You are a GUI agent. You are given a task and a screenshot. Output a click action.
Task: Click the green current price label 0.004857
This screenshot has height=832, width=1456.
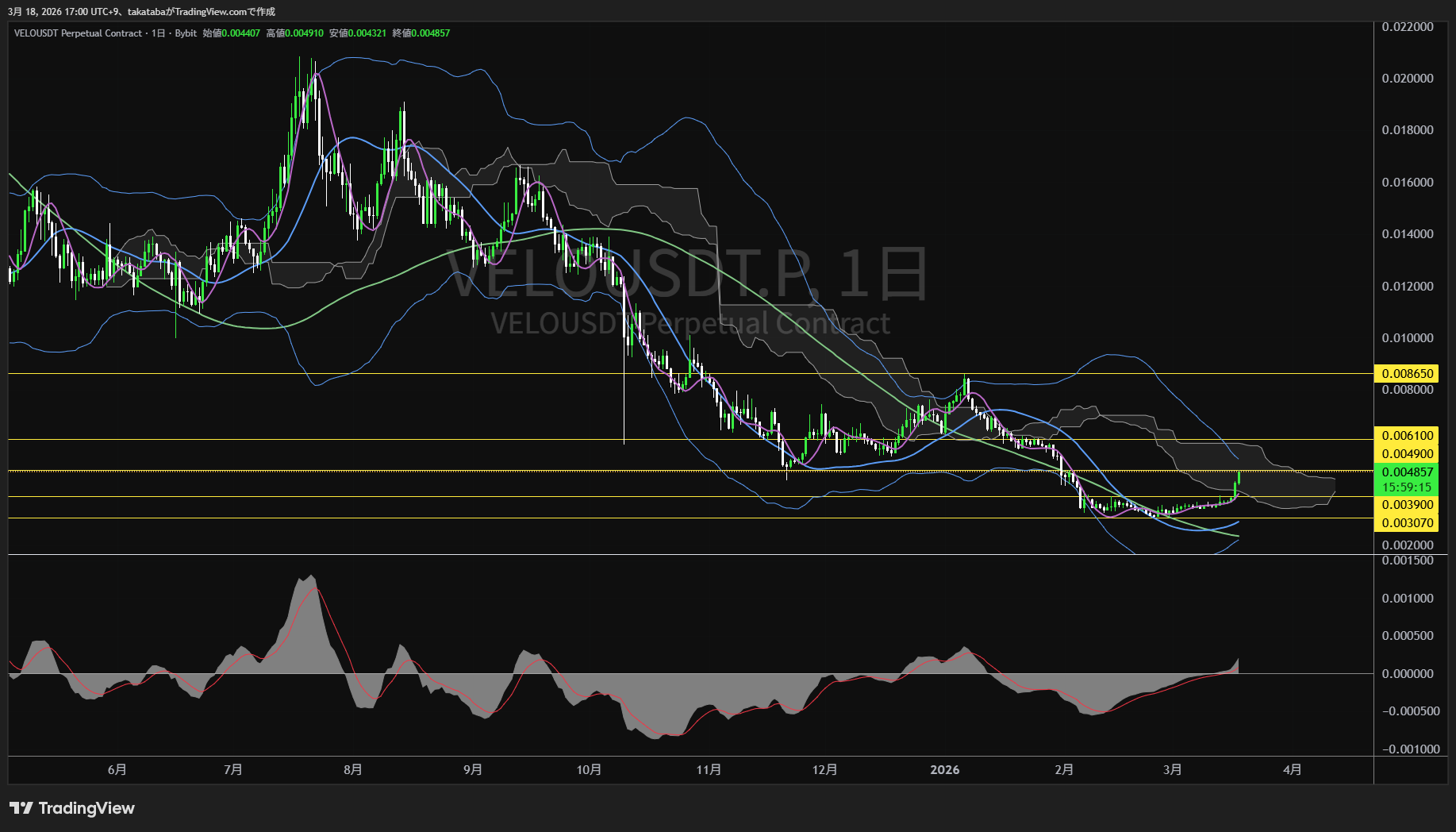[x=1407, y=472]
